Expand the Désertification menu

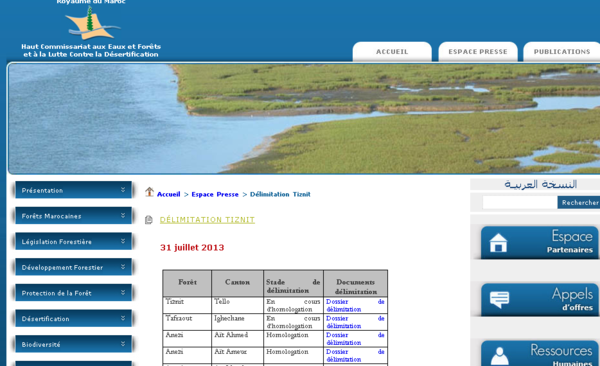tap(73, 318)
